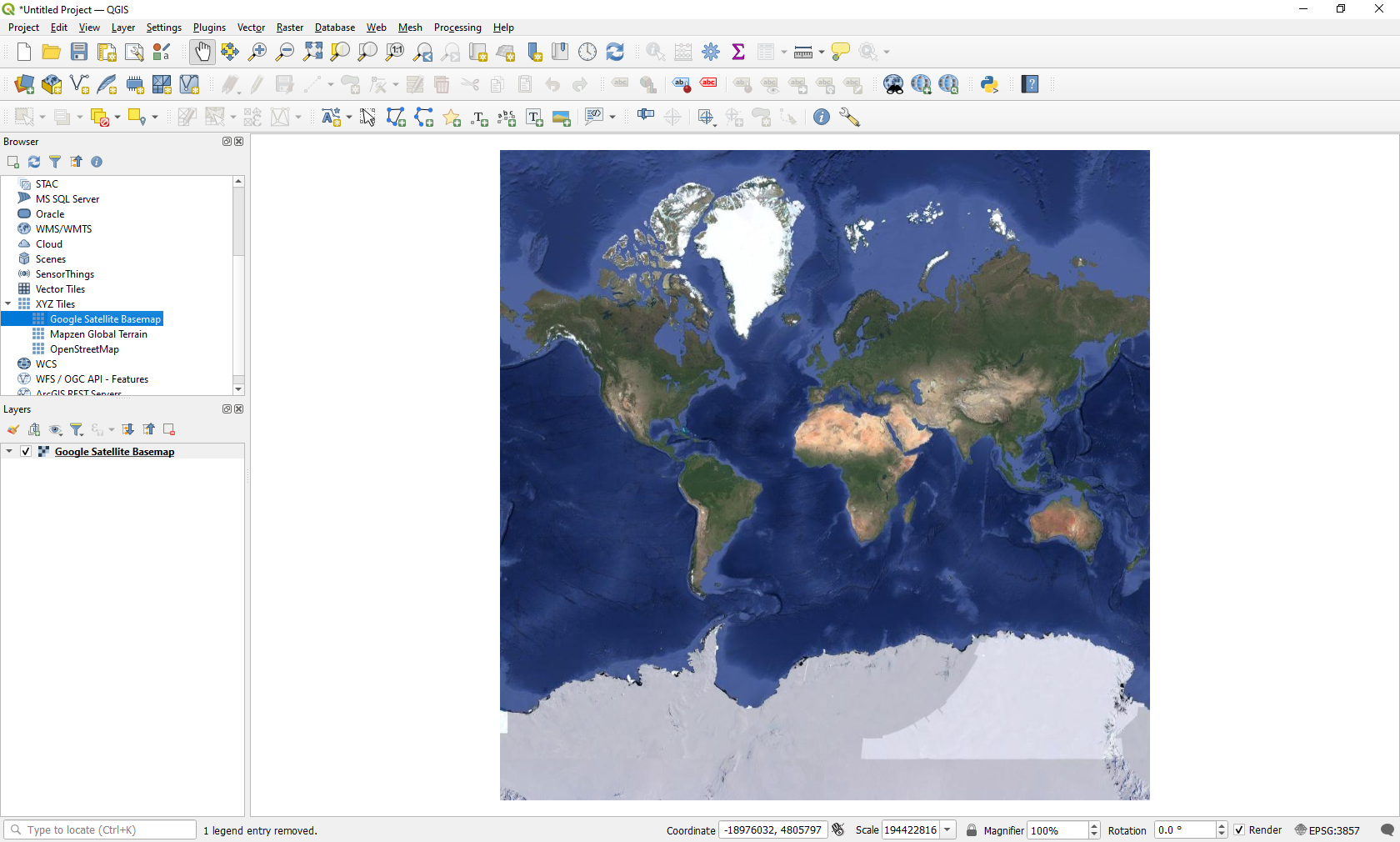Viewport: 1400px width, 842px height.
Task: Expand the Google Satellite Basemap layer legend
Action: click(9, 451)
